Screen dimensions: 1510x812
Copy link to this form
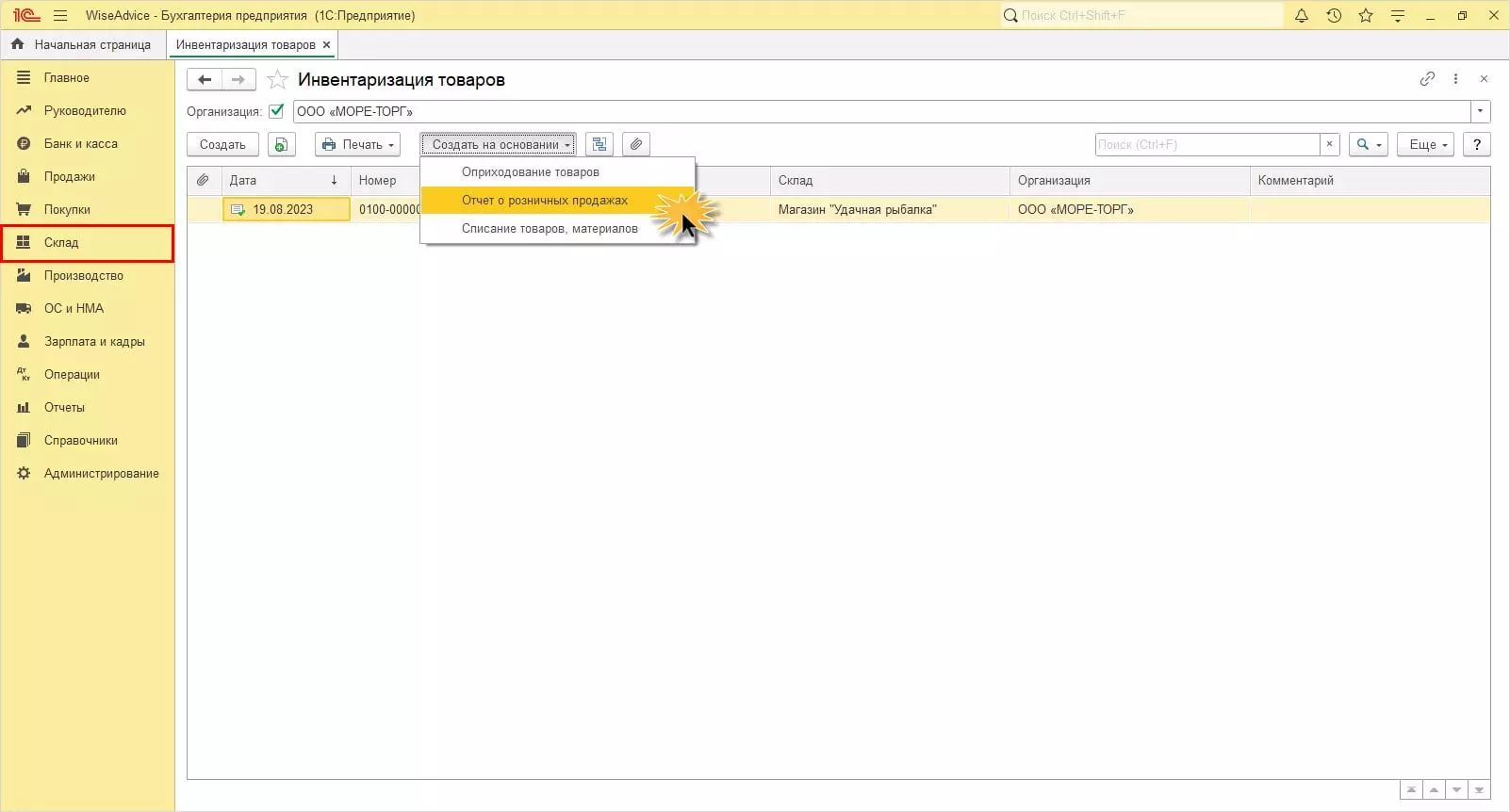click(x=1427, y=79)
